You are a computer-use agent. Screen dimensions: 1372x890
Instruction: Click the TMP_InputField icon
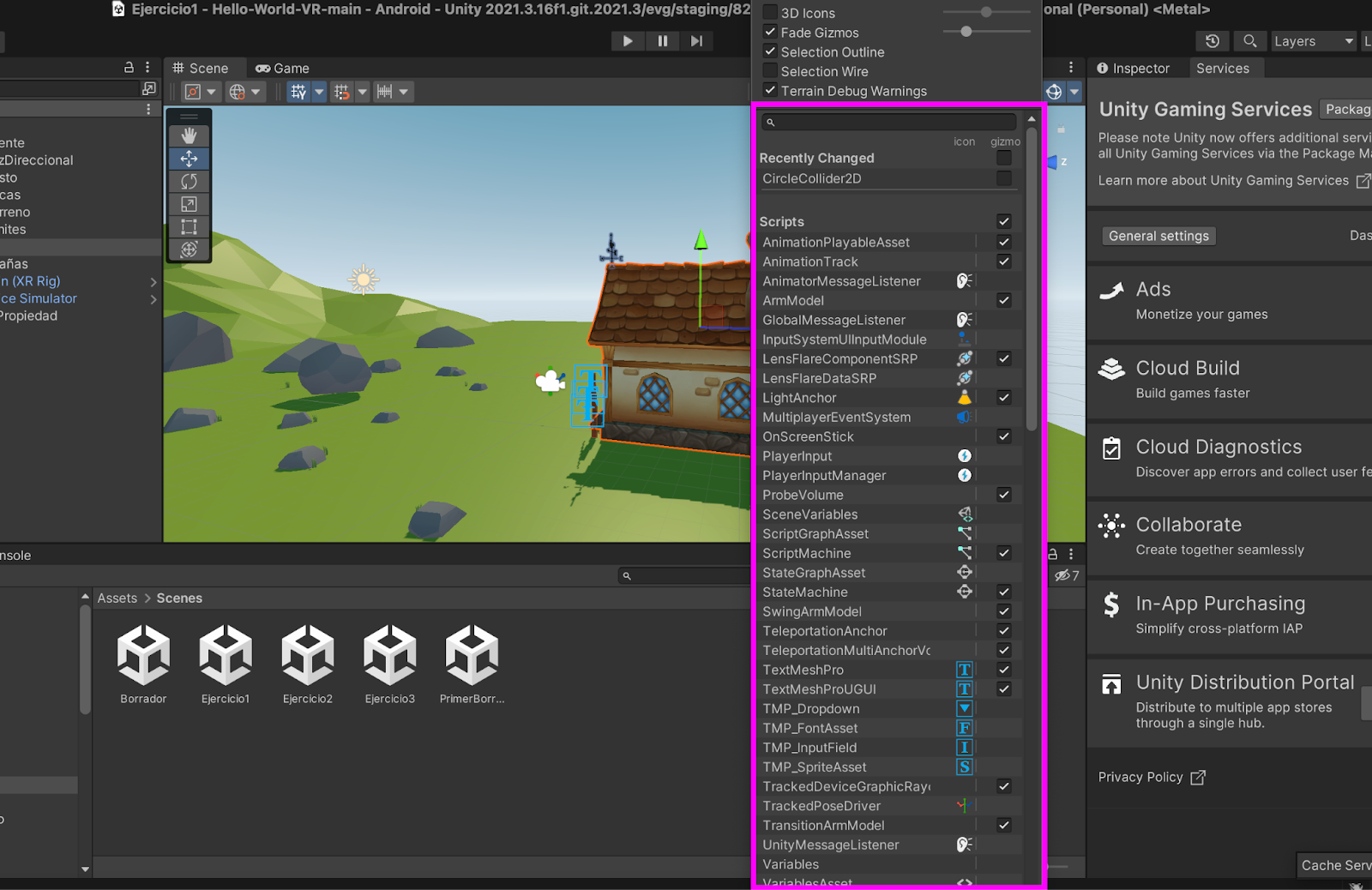click(965, 748)
